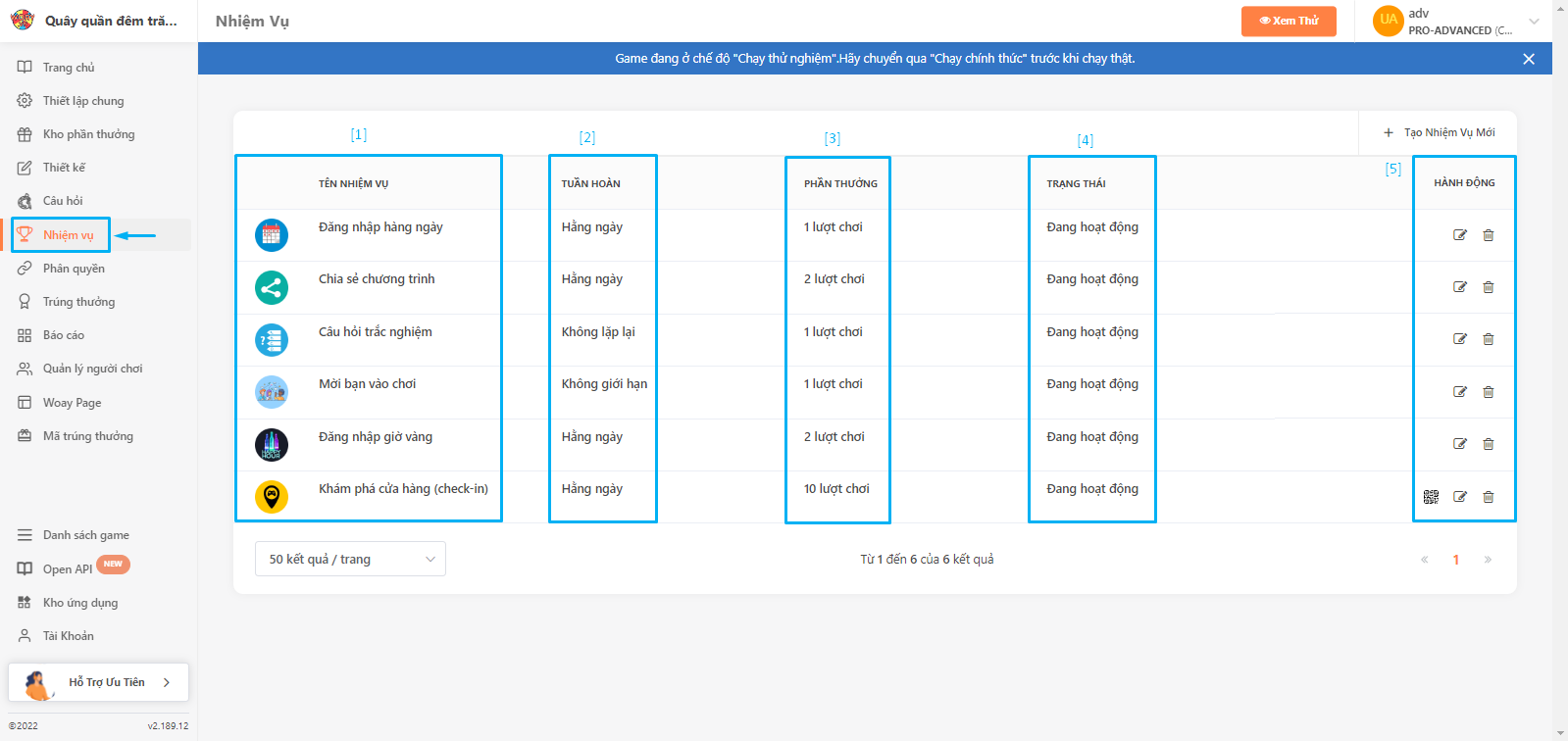Click the Câu hỏi trắc nghiệm task icon
The height and width of the screenshot is (741, 1568).
pos(272,340)
